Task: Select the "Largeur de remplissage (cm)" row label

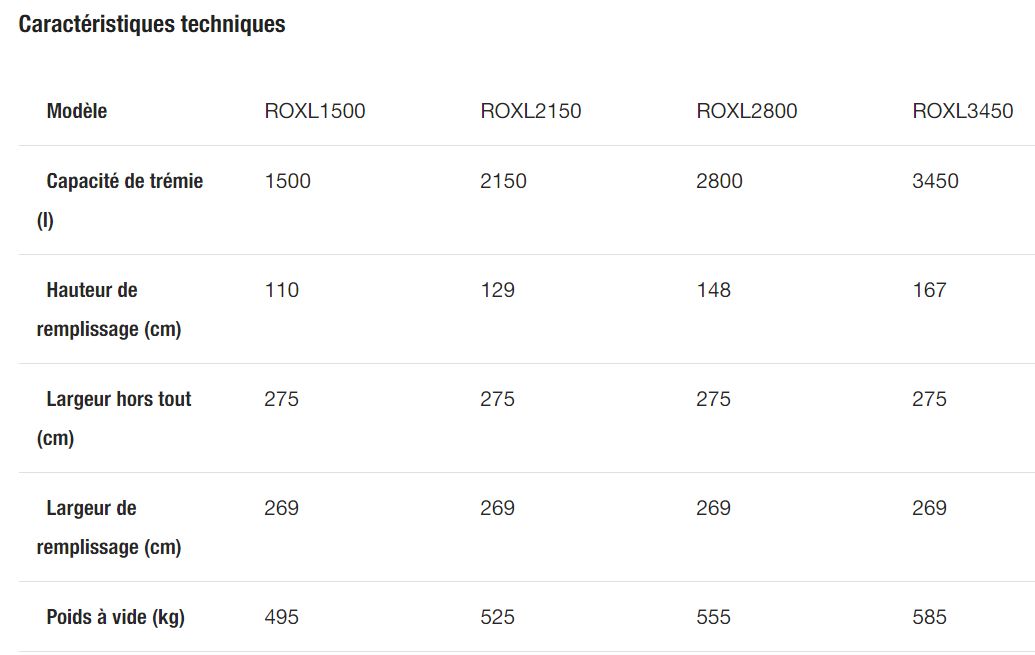Action: [x=109, y=527]
